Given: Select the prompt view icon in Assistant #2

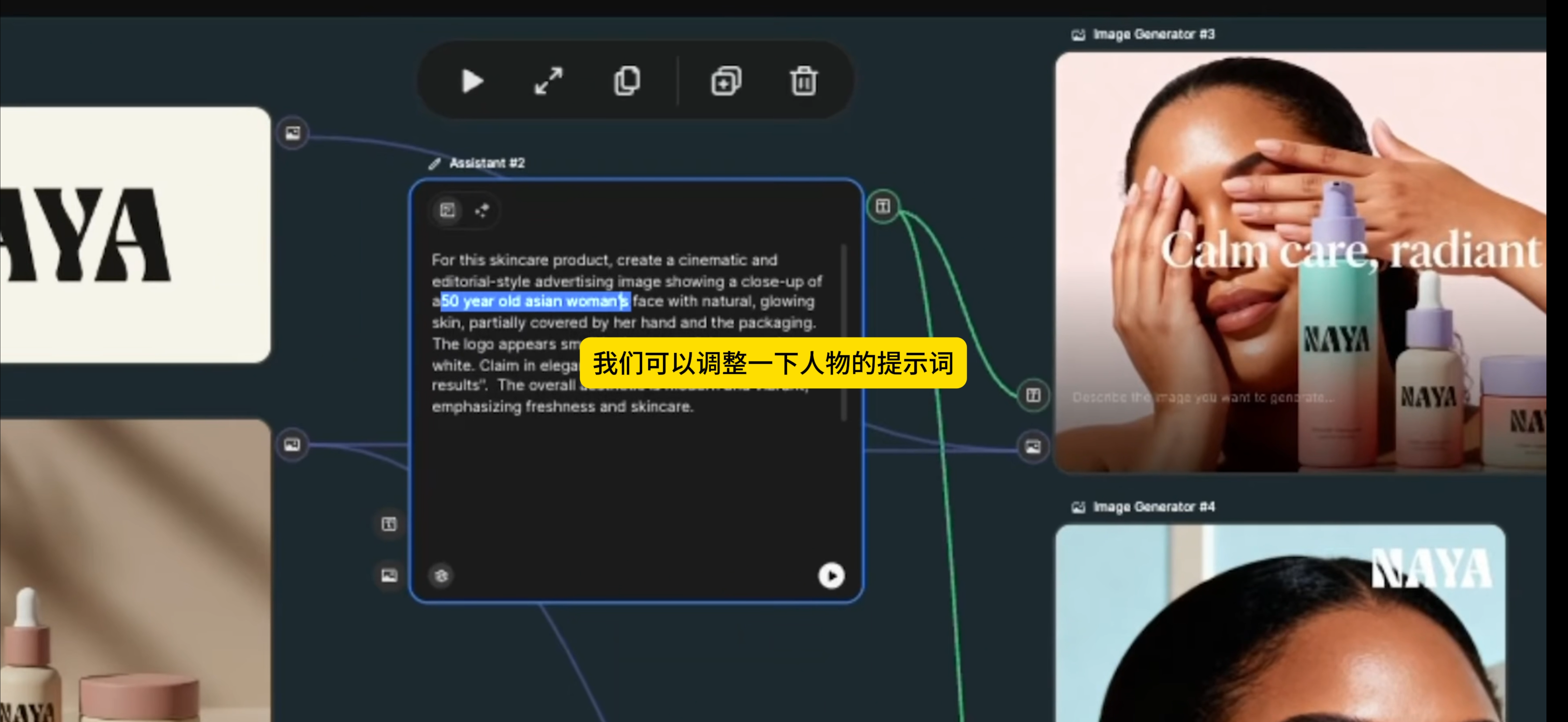Looking at the screenshot, I should tap(448, 210).
